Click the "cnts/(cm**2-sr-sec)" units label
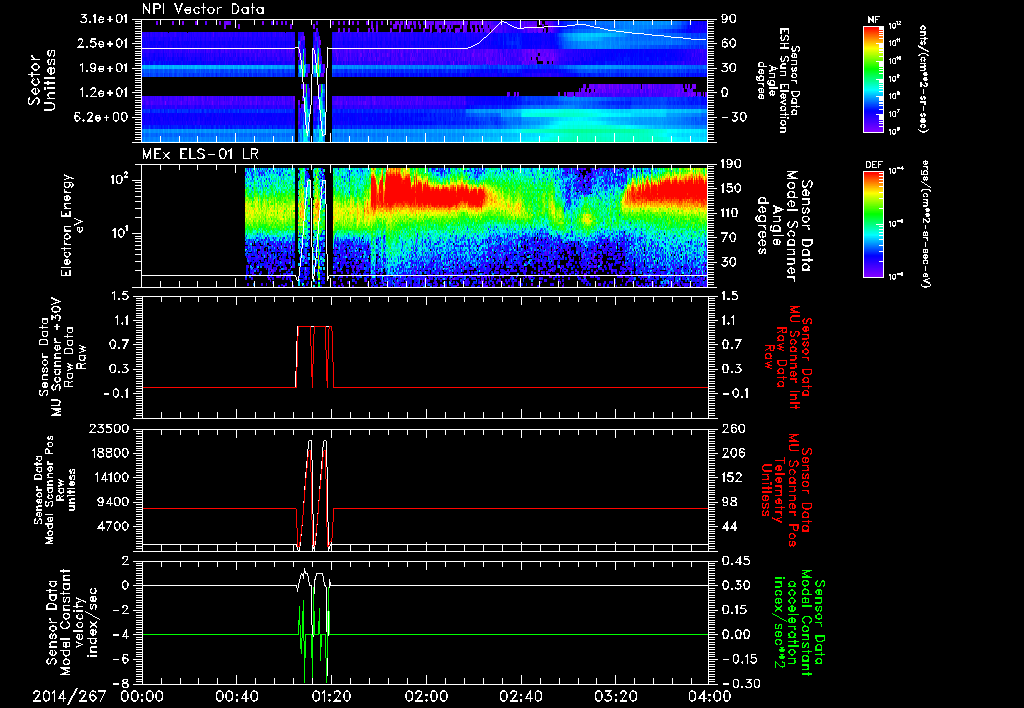Image resolution: width=1024 pixels, height=708 pixels. (x=923, y=78)
